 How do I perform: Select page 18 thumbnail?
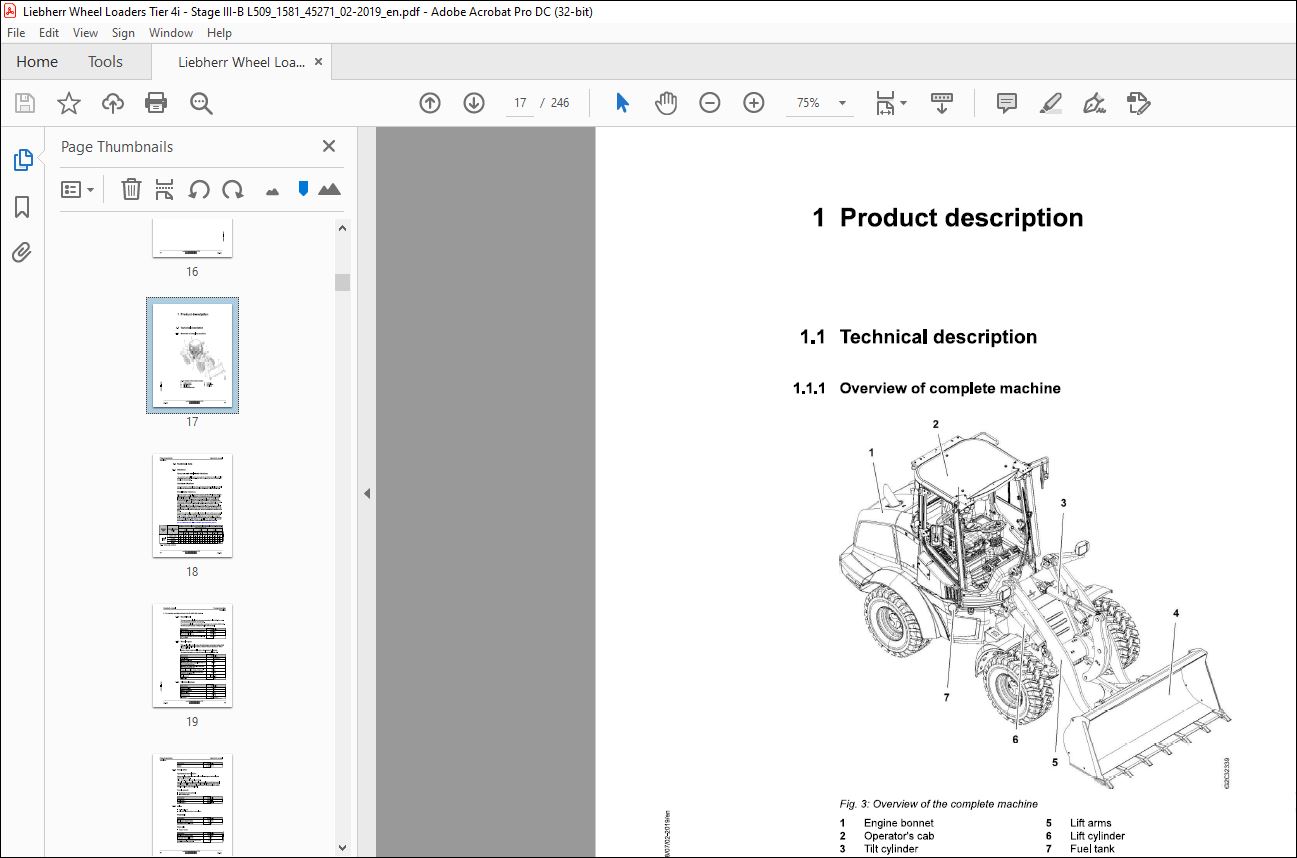192,505
